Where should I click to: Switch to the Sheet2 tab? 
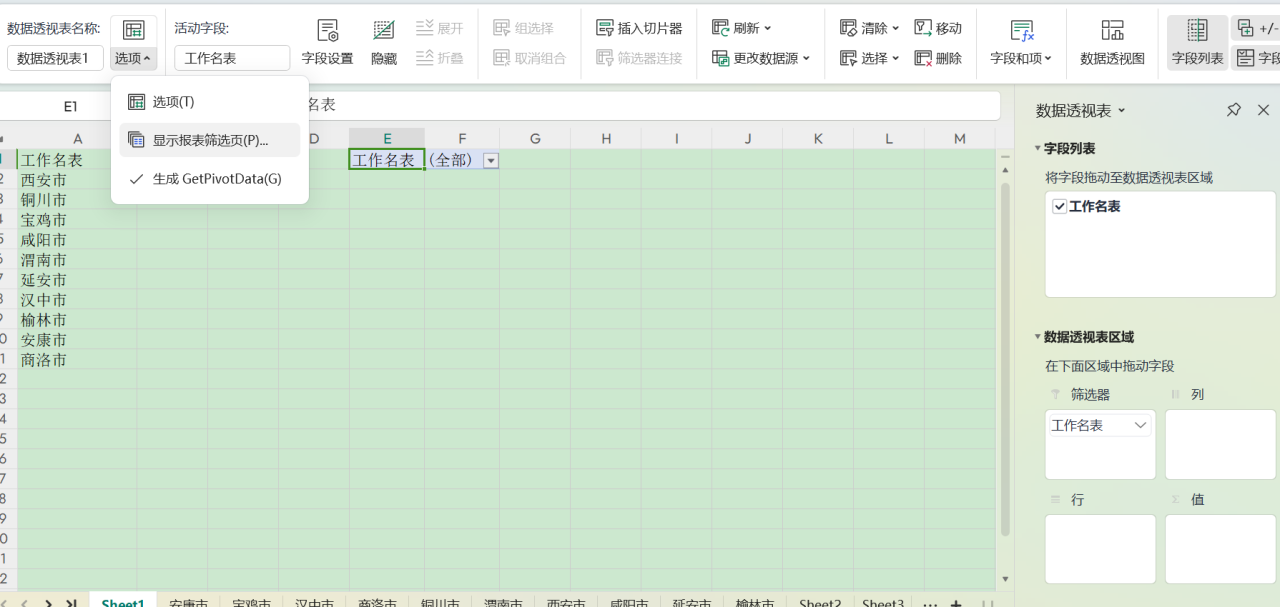820,603
